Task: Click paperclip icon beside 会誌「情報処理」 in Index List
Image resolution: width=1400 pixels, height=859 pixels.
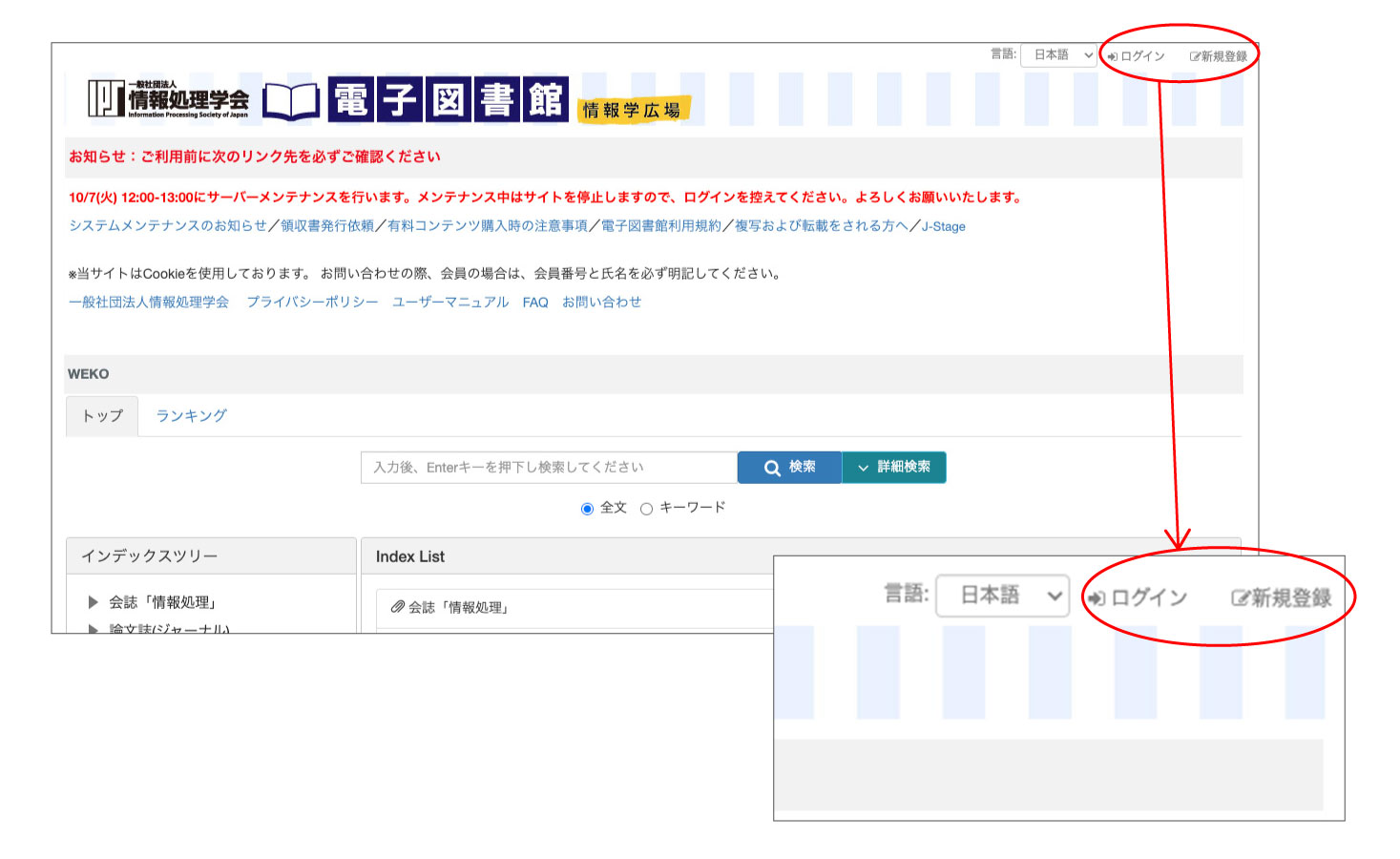Action: click(x=398, y=607)
